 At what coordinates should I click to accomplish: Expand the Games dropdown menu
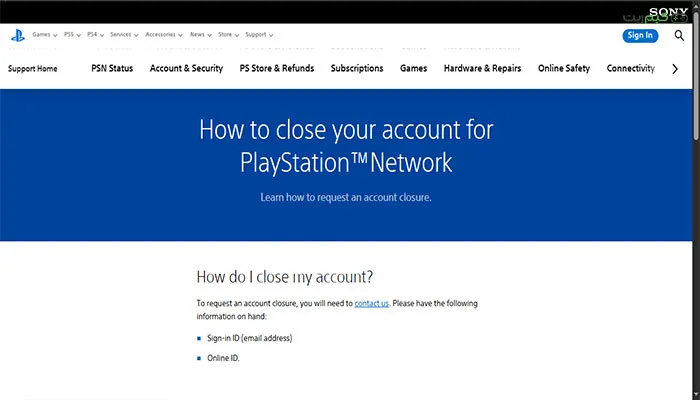(44, 35)
